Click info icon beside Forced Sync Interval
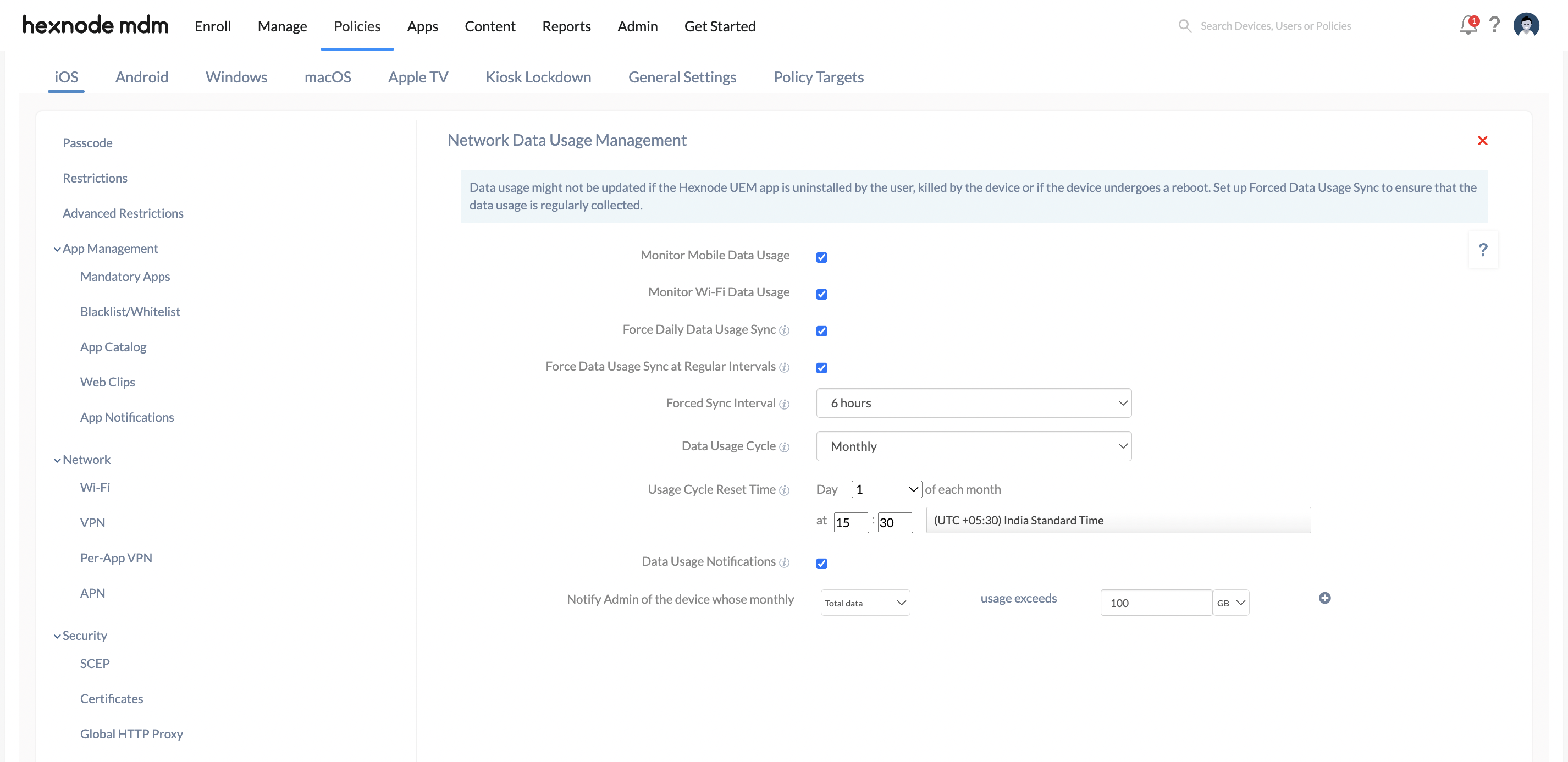The image size is (1568, 762). tap(784, 404)
